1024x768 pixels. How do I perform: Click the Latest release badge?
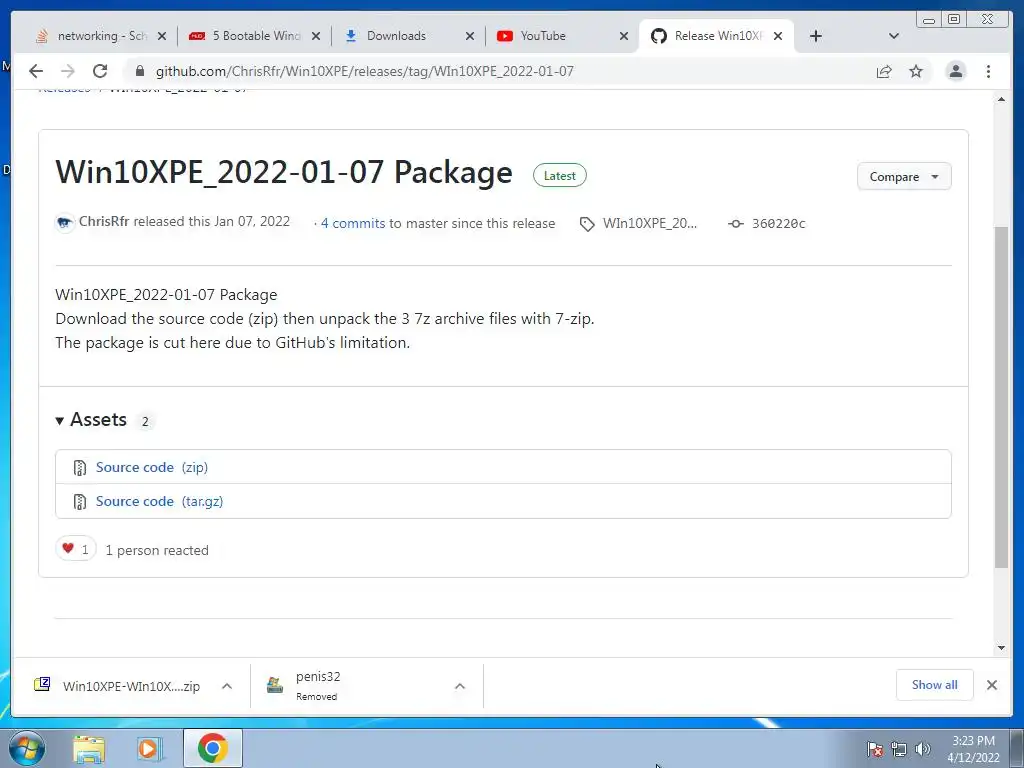pyautogui.click(x=560, y=176)
